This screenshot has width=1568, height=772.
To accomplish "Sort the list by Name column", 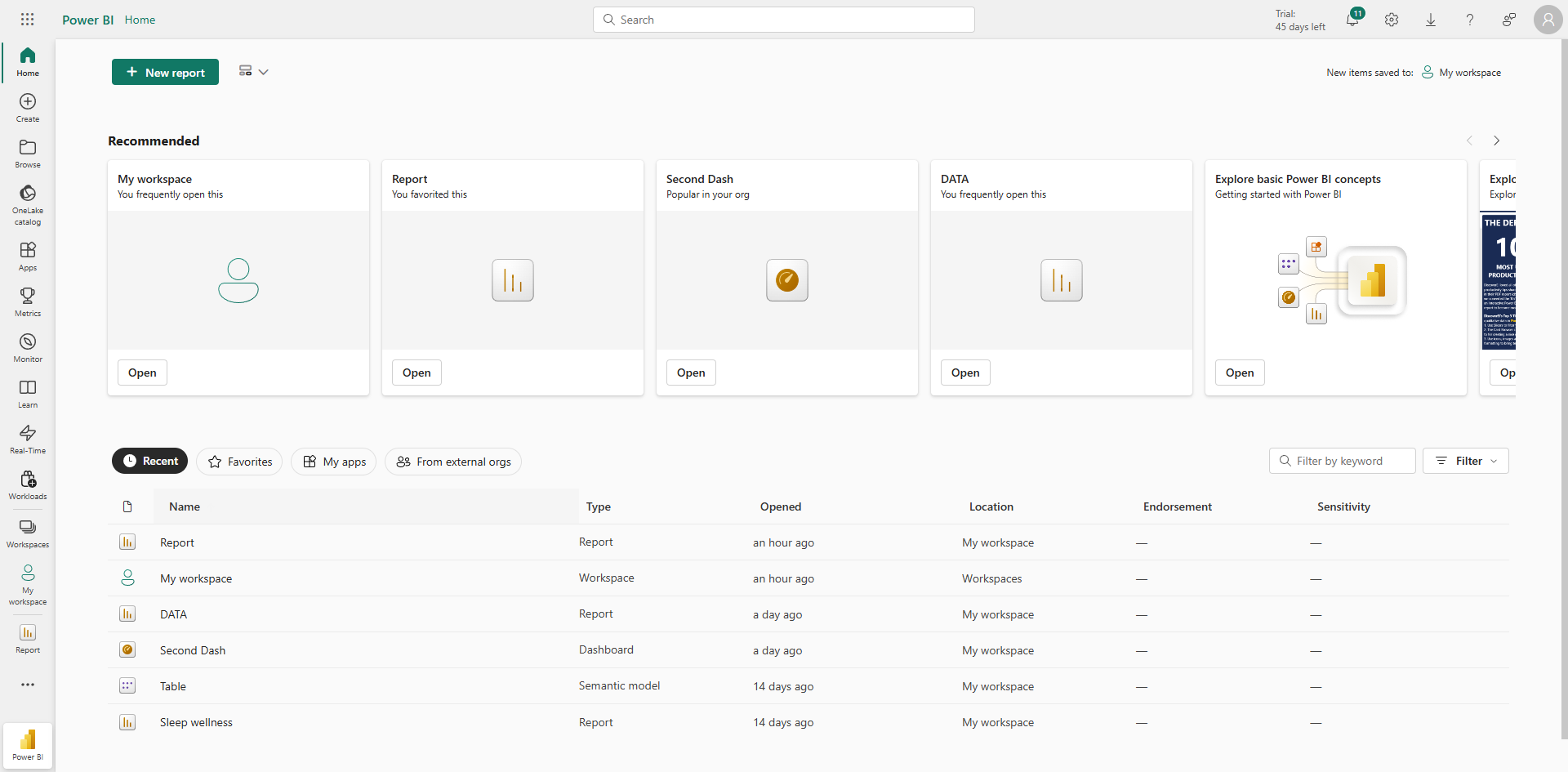I will 185,506.
